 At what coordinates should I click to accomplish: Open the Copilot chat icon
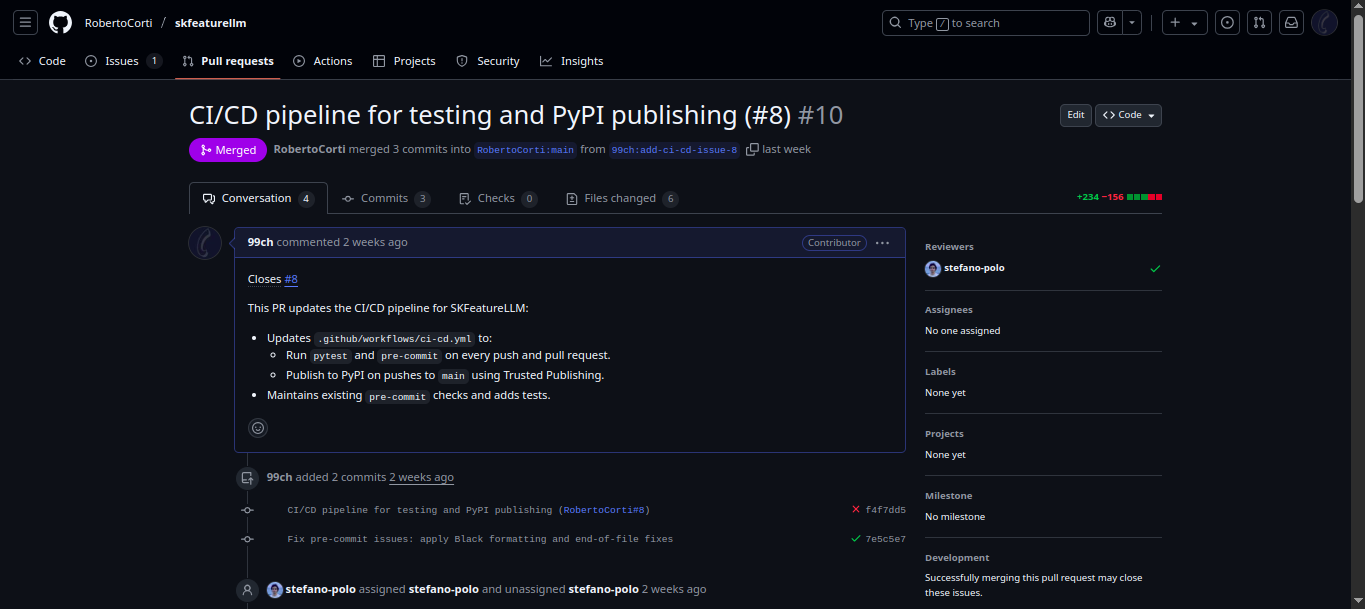[1109, 22]
